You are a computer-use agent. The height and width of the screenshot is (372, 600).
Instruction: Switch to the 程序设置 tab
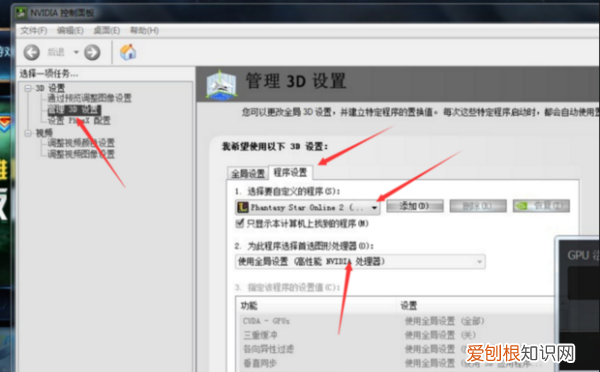pos(290,173)
